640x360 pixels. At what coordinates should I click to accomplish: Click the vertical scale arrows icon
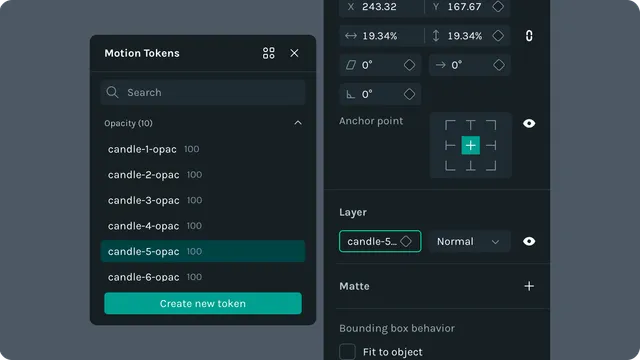coord(436,36)
